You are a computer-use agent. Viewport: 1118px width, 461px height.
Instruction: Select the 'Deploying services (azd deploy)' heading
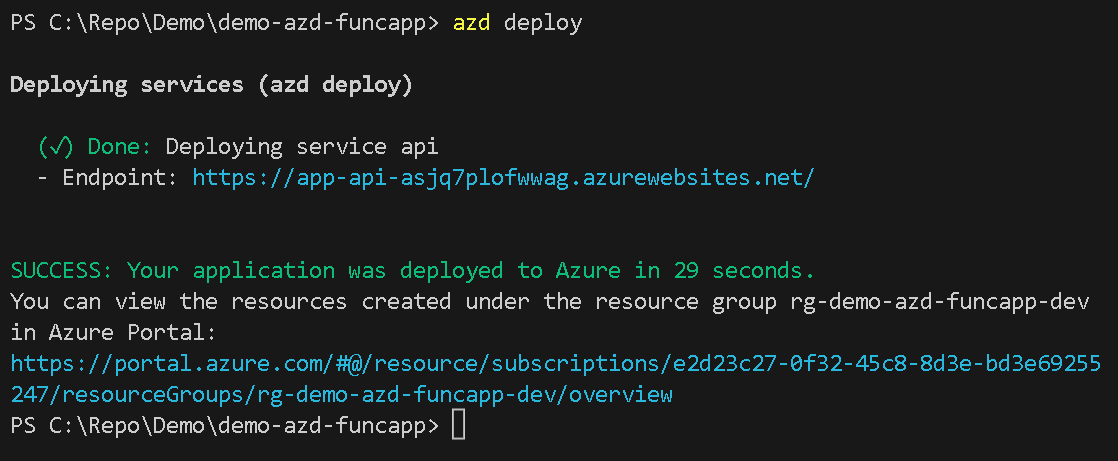[x=212, y=86]
